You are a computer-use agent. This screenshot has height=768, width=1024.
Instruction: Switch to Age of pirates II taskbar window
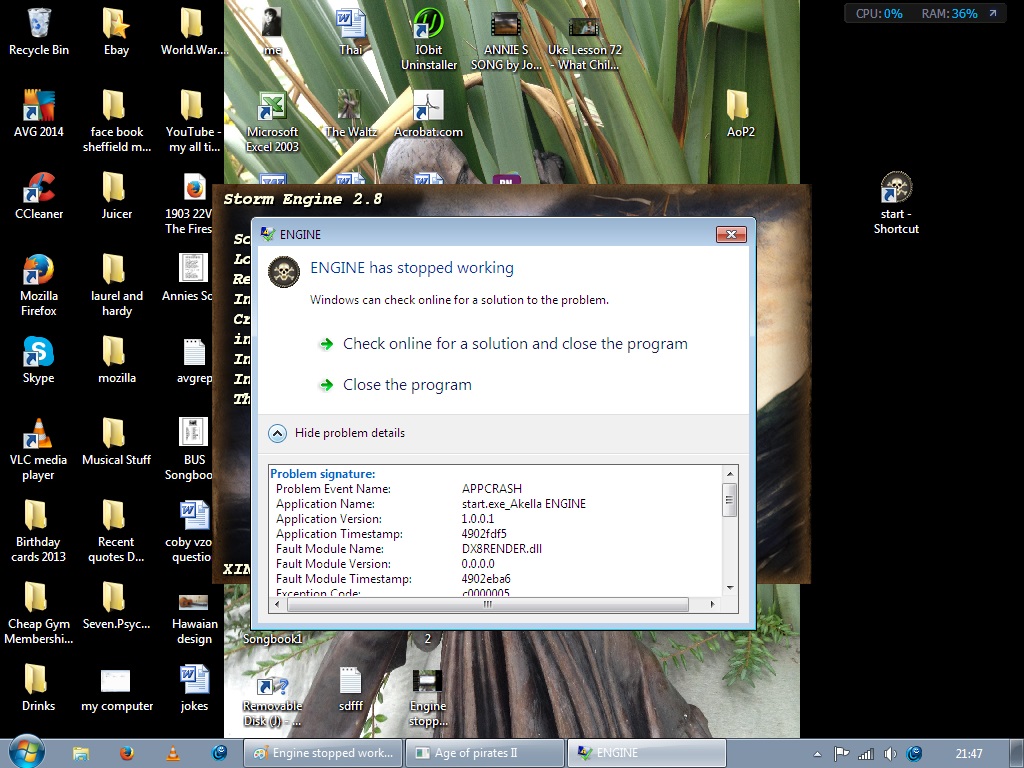point(485,753)
